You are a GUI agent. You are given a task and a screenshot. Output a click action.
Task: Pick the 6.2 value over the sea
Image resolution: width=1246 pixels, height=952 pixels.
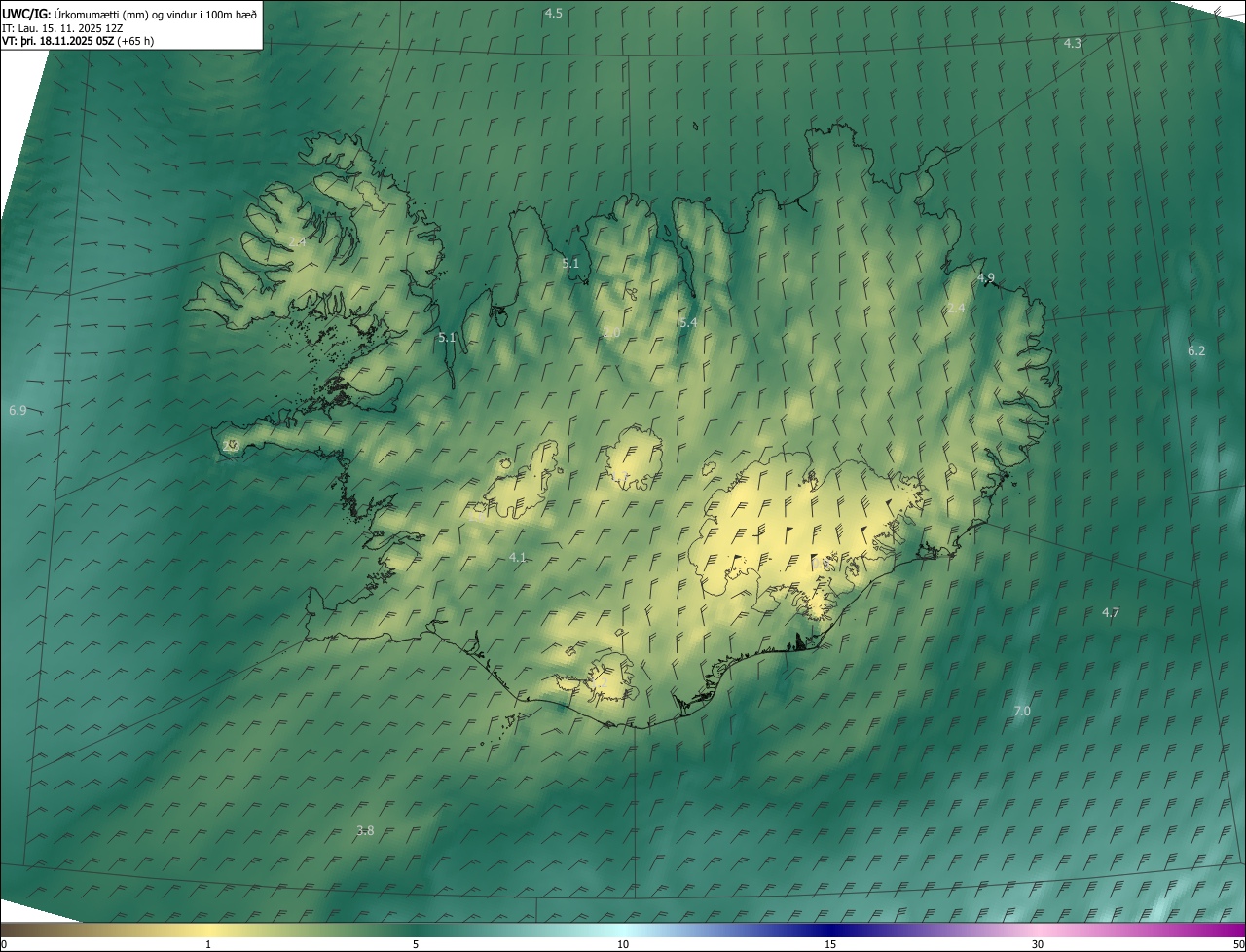coord(1196,351)
